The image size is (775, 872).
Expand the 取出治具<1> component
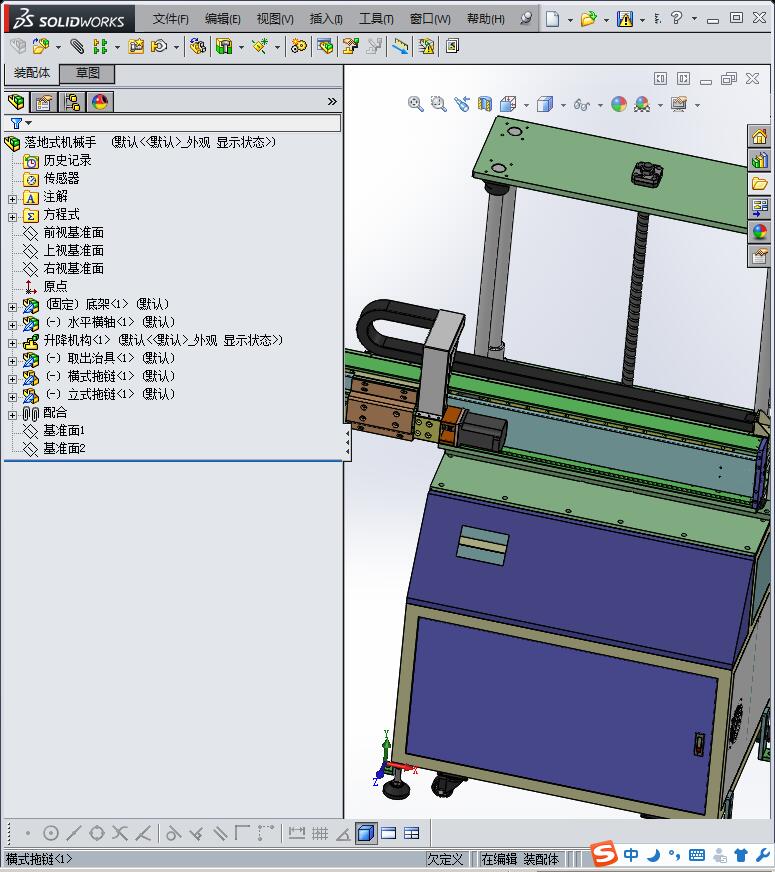tap(13, 361)
